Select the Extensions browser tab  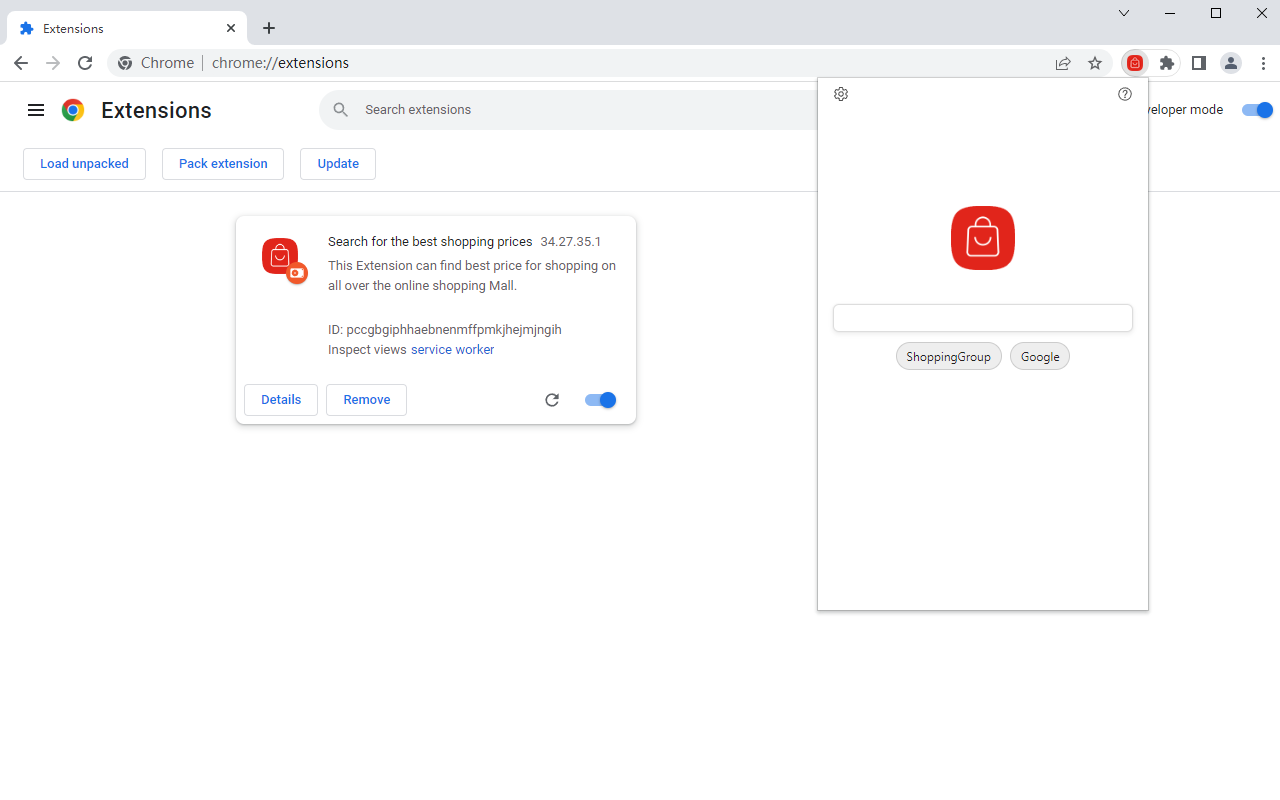pyautogui.click(x=127, y=28)
